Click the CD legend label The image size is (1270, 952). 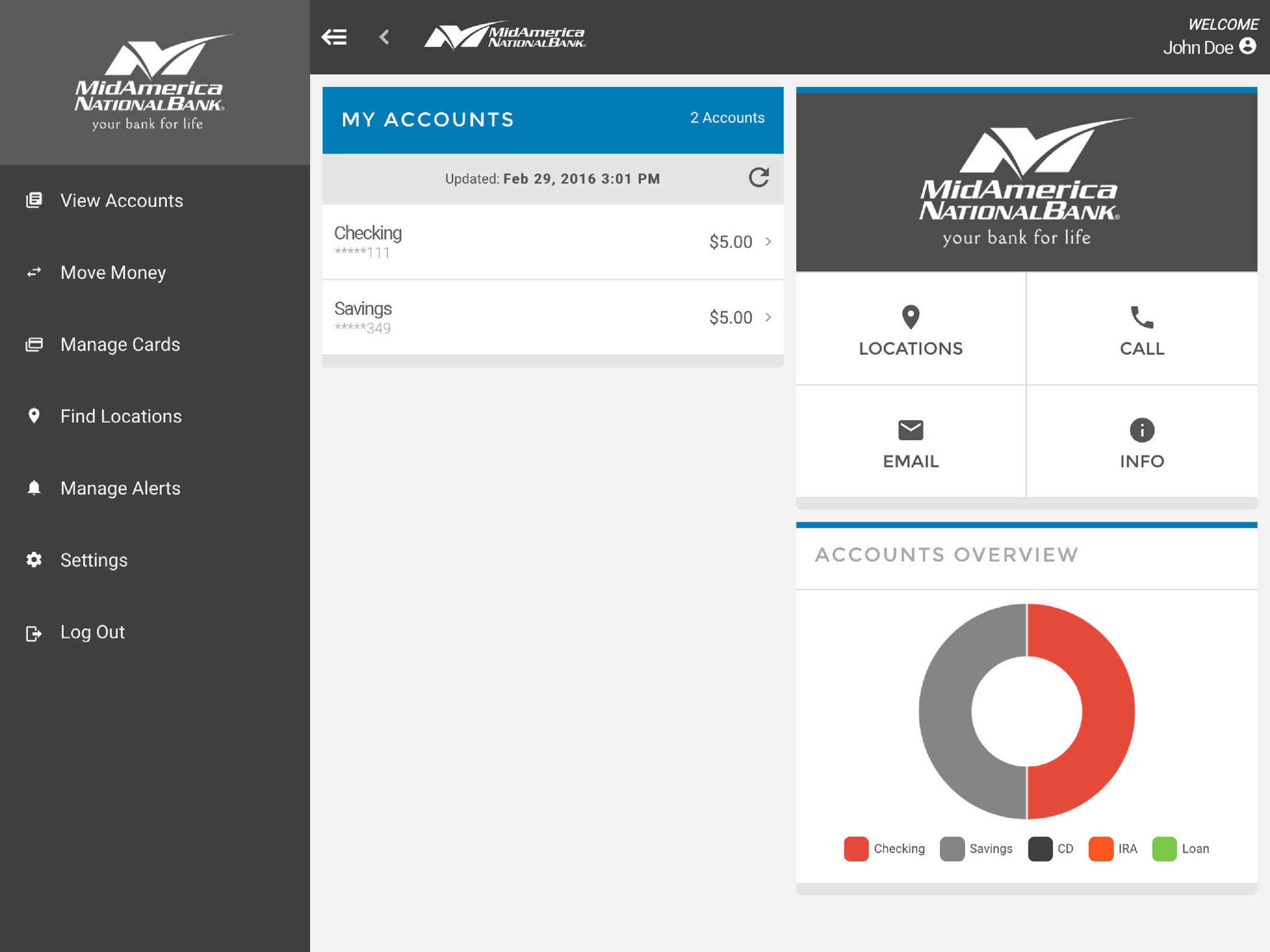pyautogui.click(x=1065, y=849)
